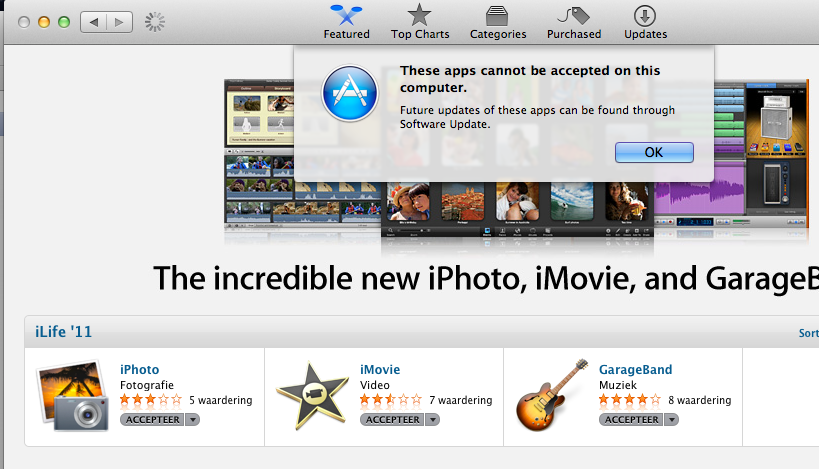Open the Purchased section
The image size is (819, 469).
coord(574,22)
